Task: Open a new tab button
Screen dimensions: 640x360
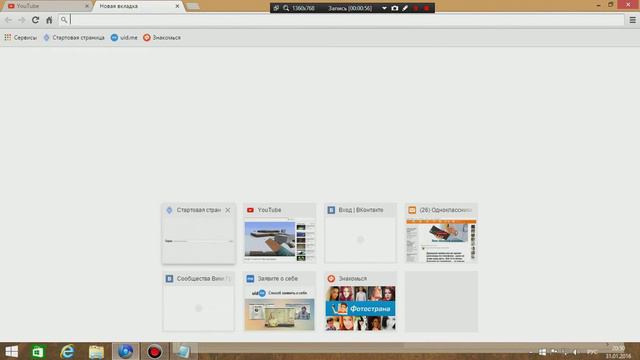Action: pos(193,6)
